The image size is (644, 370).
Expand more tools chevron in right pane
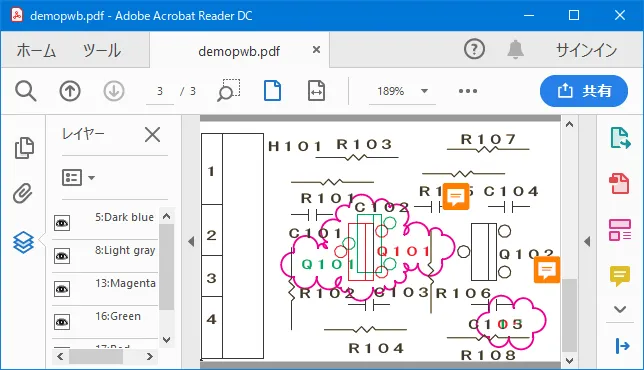pos(620,309)
